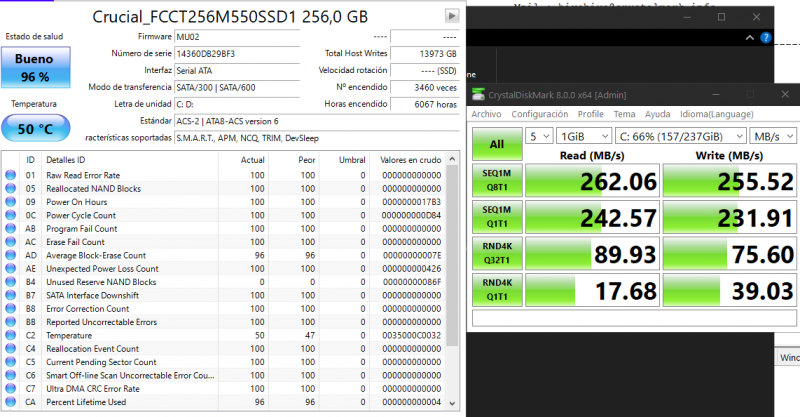The width and height of the screenshot is (800, 417).
Task: Click the status orb for Program Fail Count
Action: coord(10,228)
